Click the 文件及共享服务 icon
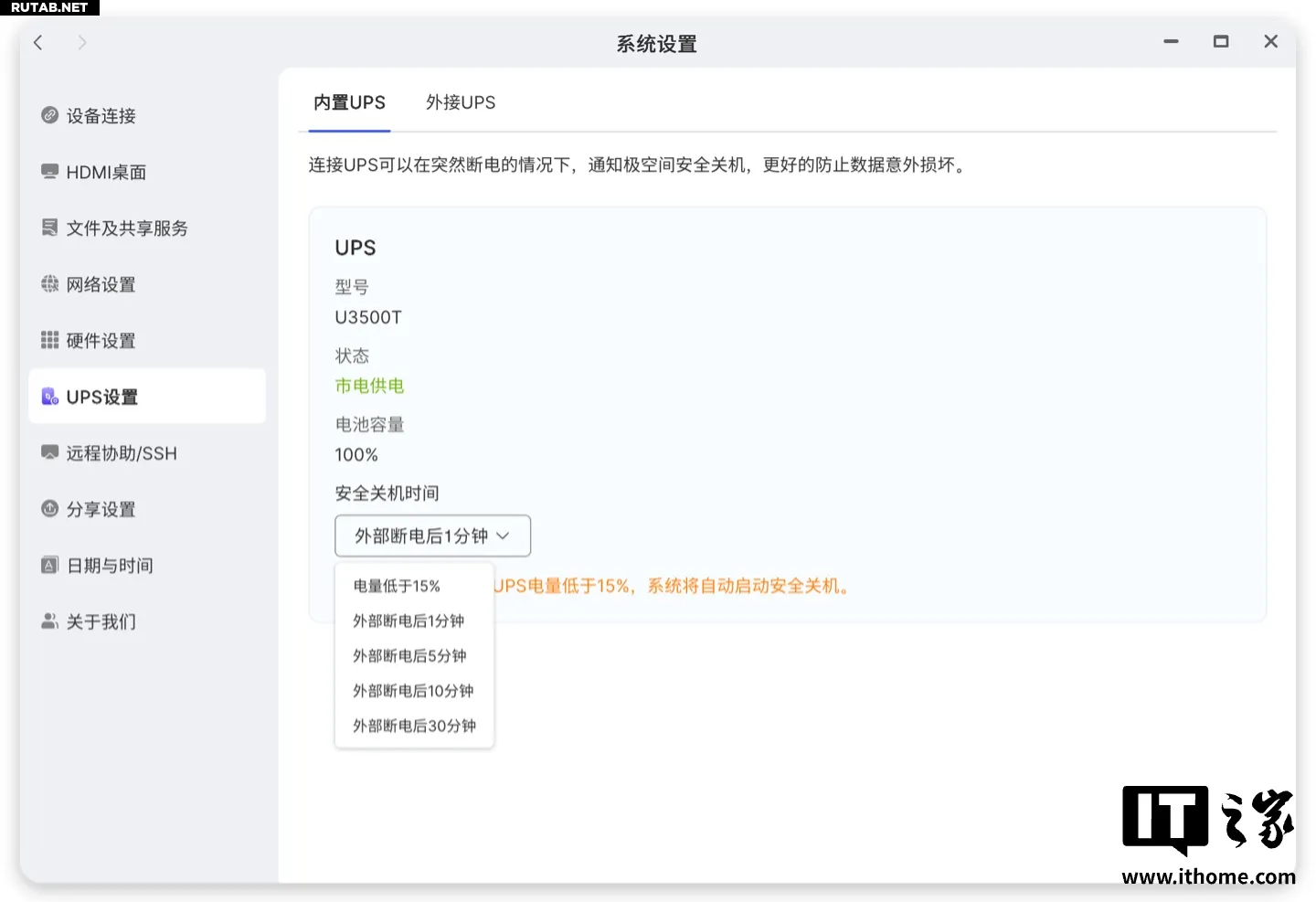This screenshot has height=902, width=1316. click(49, 228)
